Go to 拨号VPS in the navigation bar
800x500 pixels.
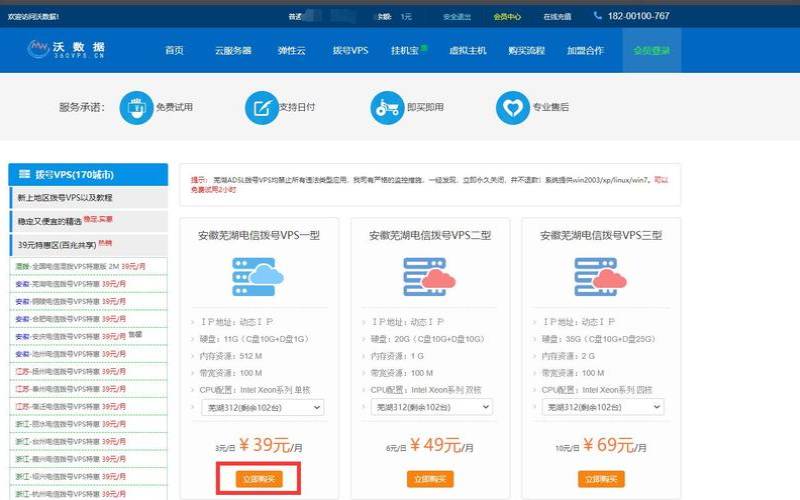coord(352,50)
